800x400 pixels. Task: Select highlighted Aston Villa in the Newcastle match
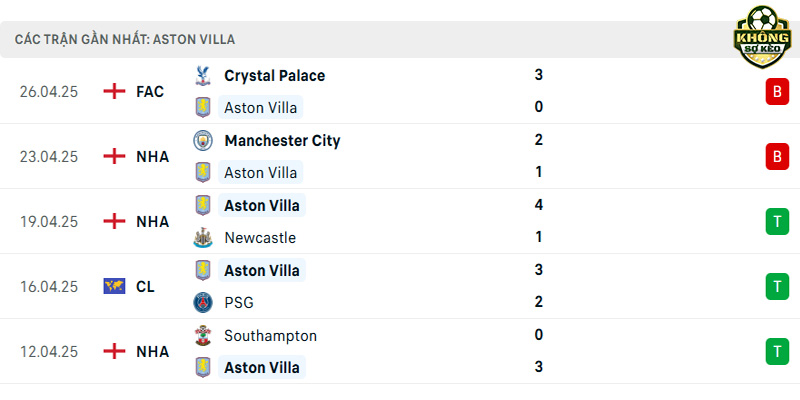click(262, 206)
